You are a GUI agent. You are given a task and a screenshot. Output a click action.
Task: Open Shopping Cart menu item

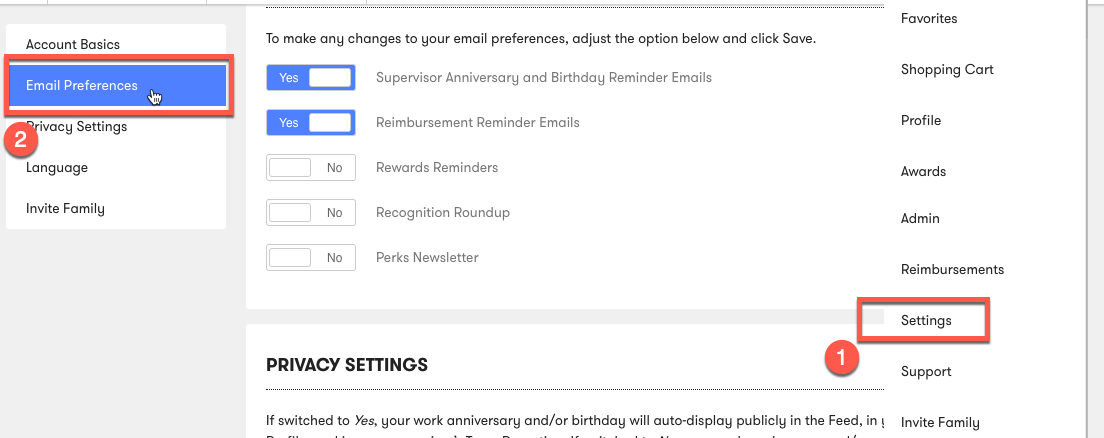[x=947, y=70]
